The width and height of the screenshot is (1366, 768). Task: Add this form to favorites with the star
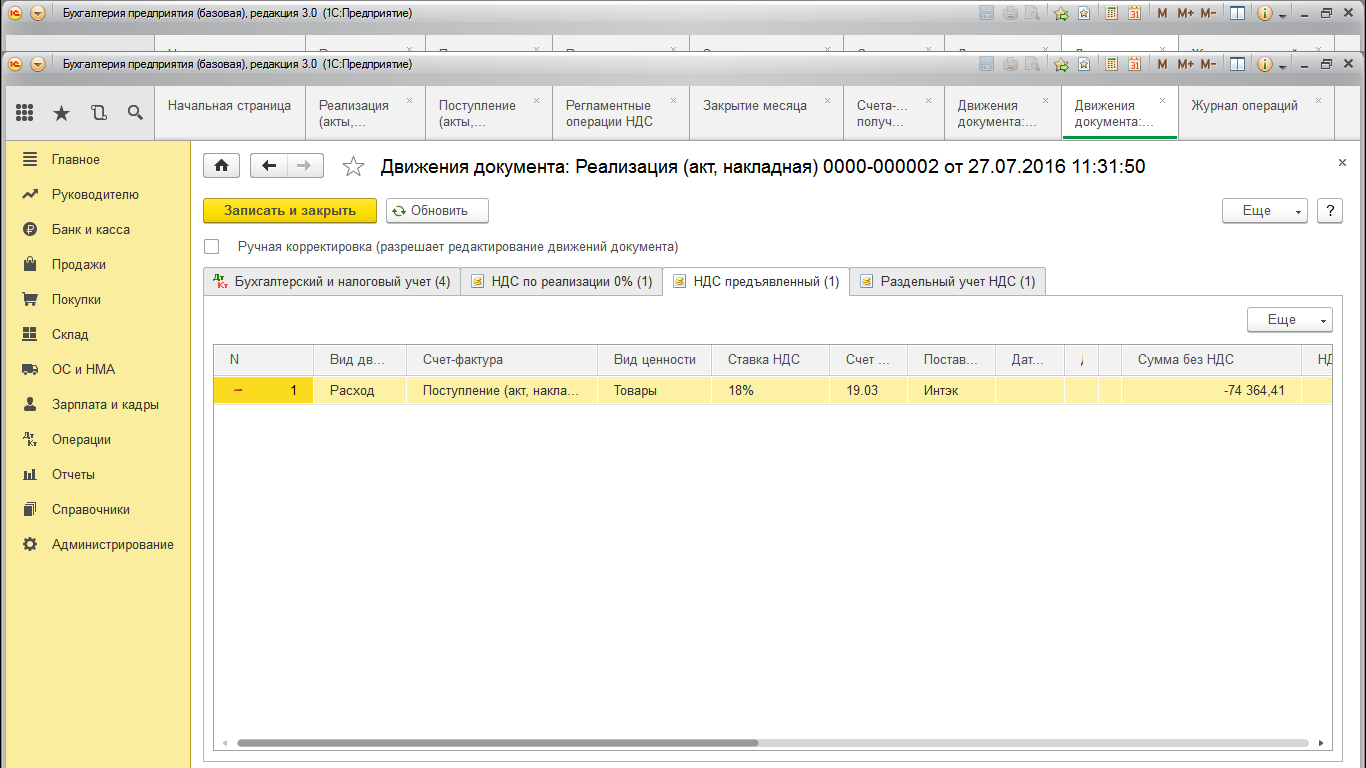[x=353, y=167]
